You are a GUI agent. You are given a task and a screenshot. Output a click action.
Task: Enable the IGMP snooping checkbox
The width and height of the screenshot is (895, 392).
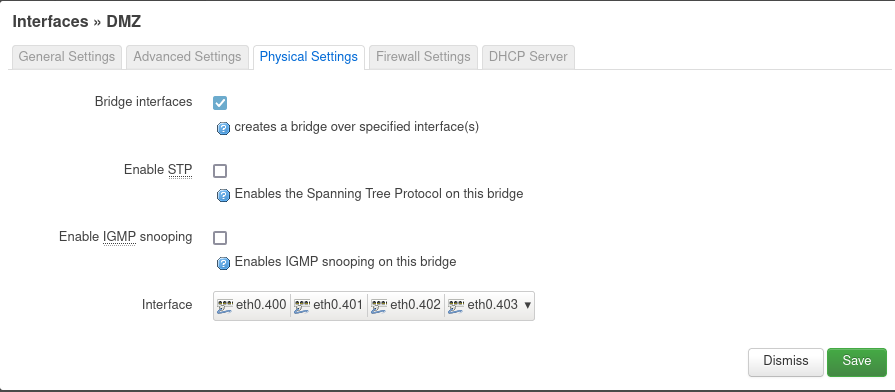tap(220, 238)
